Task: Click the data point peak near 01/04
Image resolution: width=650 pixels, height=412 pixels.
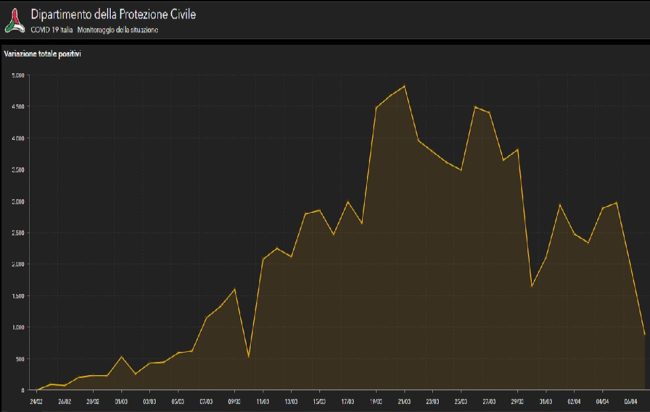Action: (560, 205)
